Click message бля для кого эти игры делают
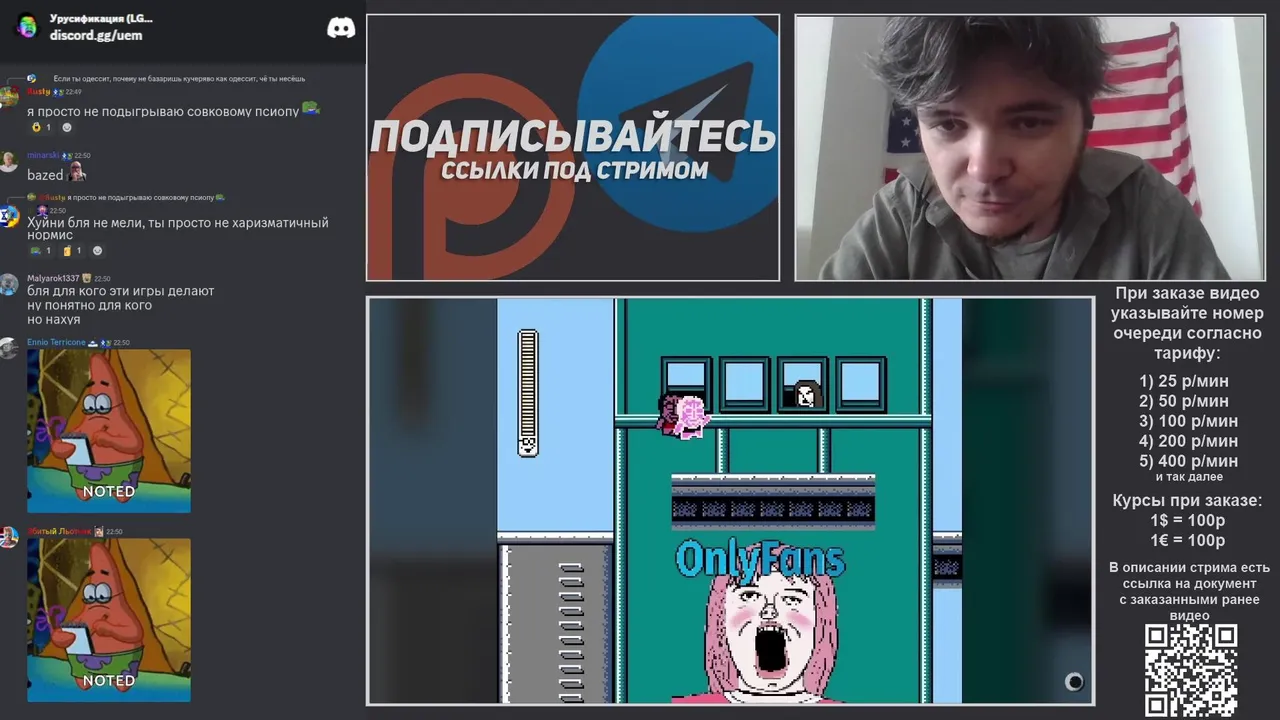The height and width of the screenshot is (720, 1280). click(x=121, y=291)
